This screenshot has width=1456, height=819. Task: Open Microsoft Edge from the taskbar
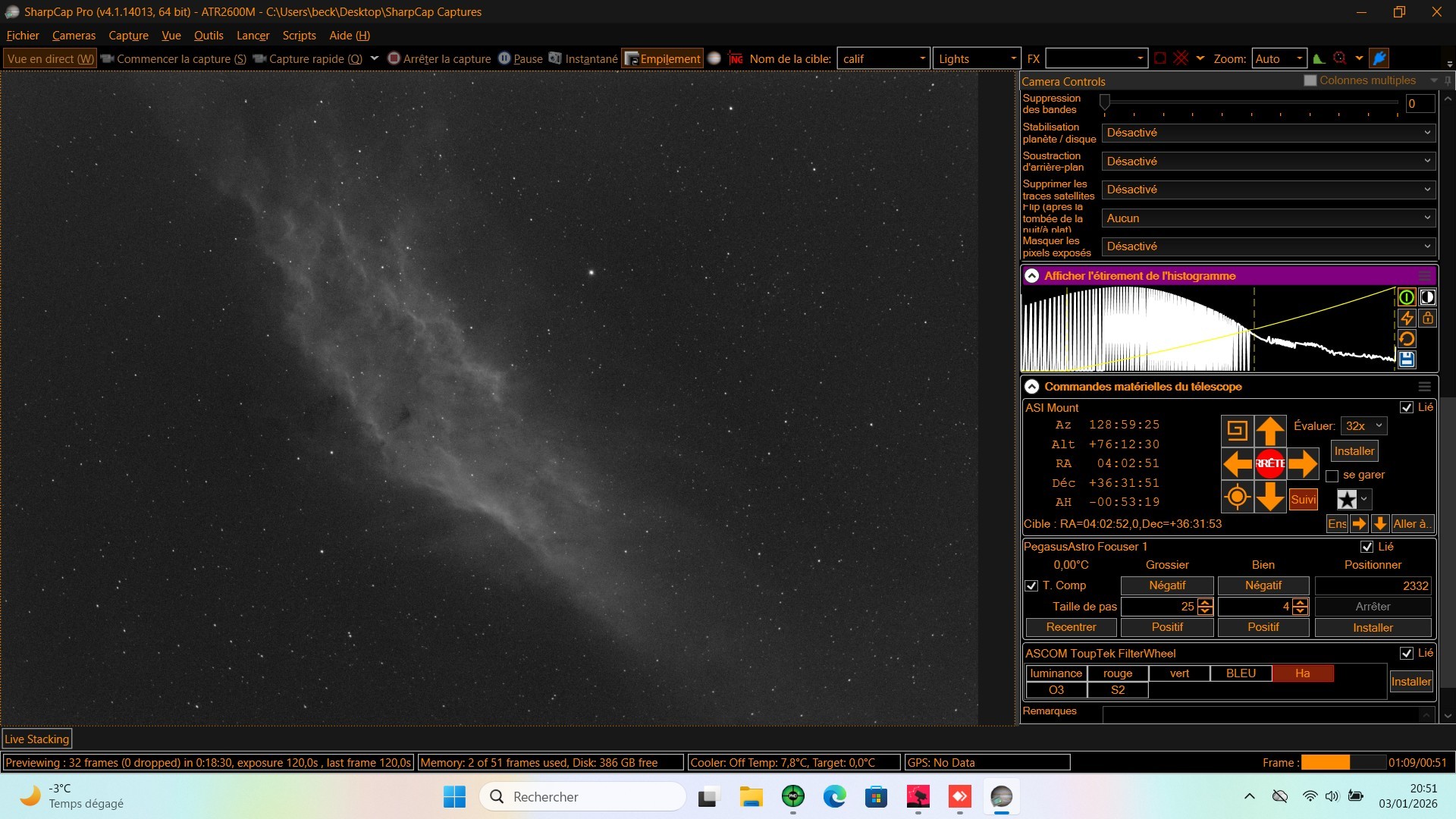(834, 796)
